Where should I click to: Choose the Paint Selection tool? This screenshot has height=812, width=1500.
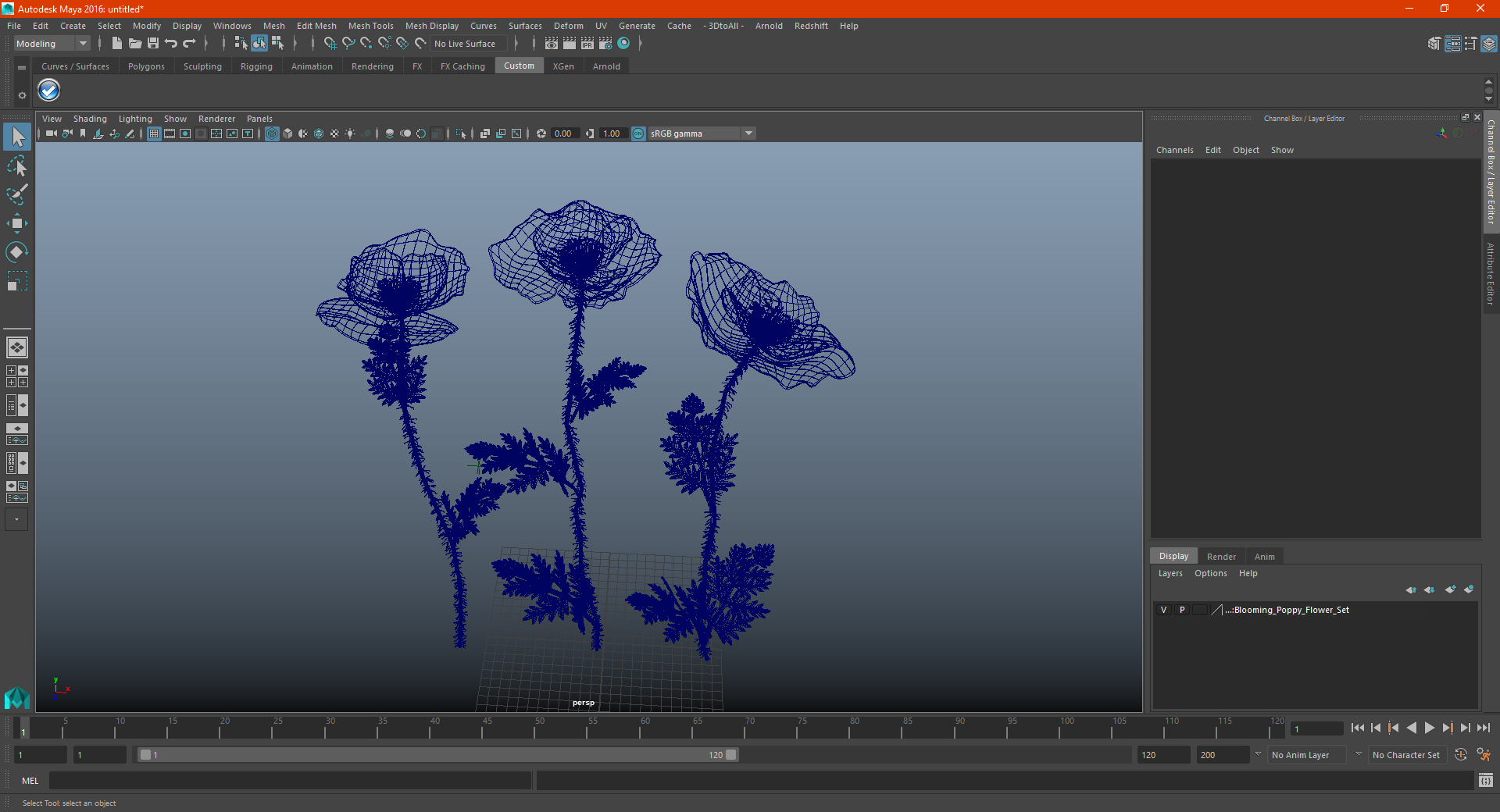coord(17,194)
